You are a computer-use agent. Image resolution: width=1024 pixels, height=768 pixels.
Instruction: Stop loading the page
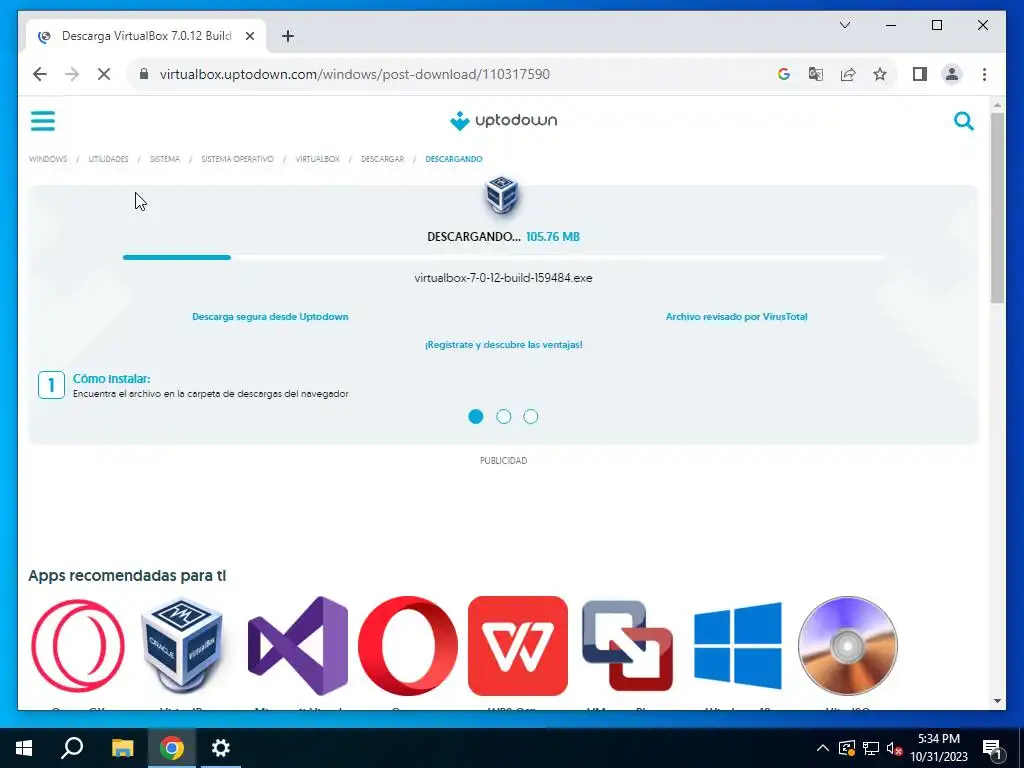104,74
